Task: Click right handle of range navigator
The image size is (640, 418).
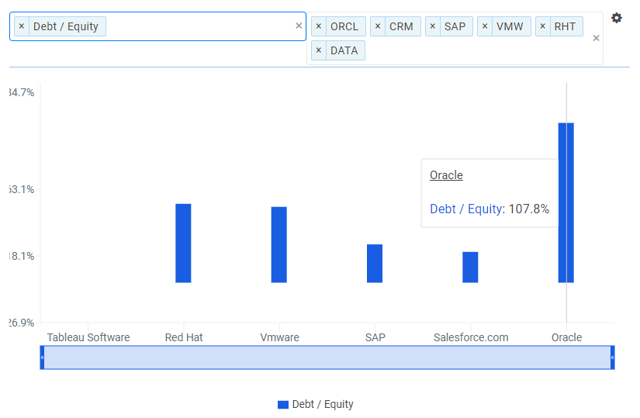Action: coord(612,358)
